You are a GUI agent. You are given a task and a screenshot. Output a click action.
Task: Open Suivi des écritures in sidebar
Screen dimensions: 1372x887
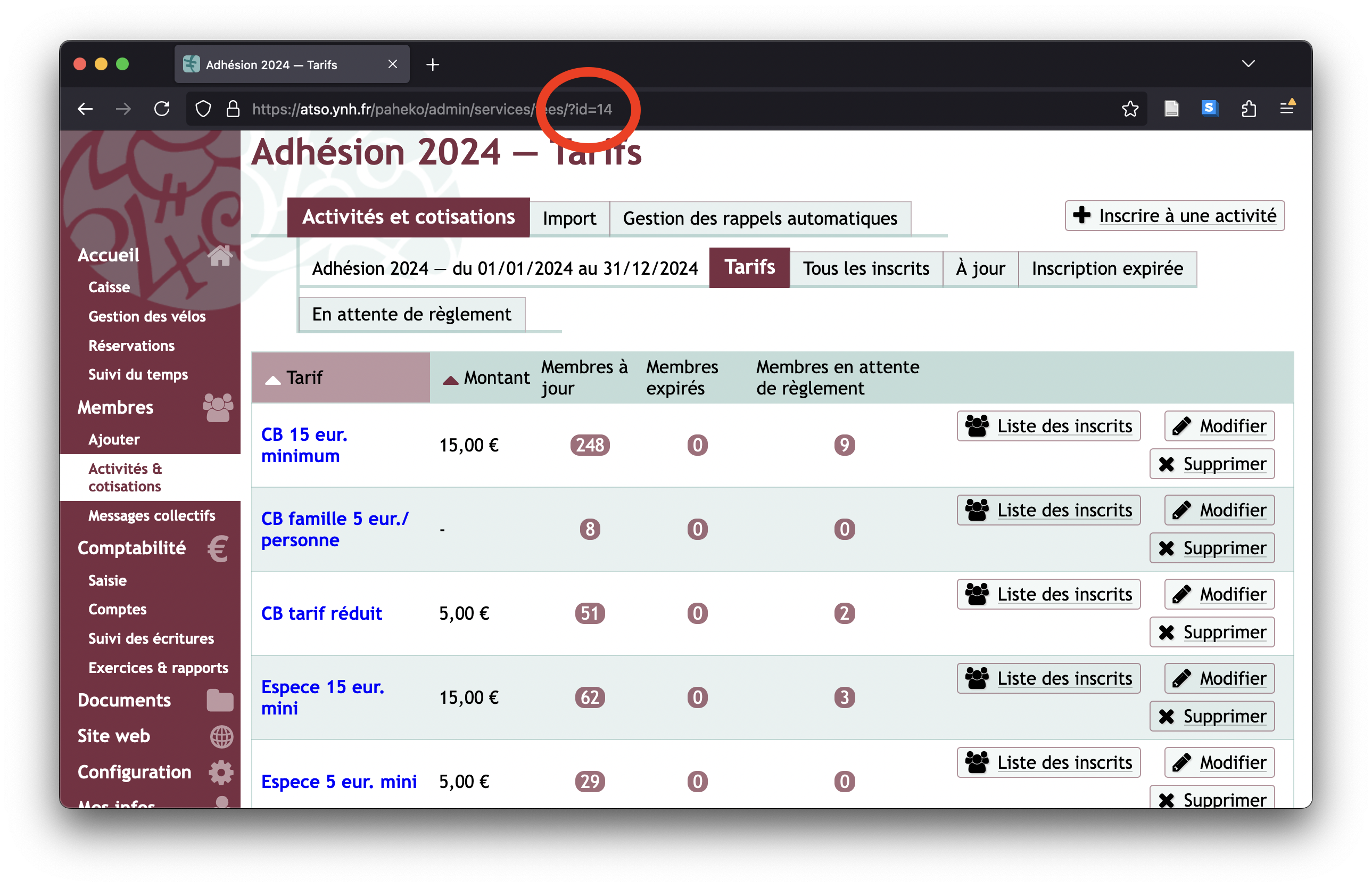[151, 638]
